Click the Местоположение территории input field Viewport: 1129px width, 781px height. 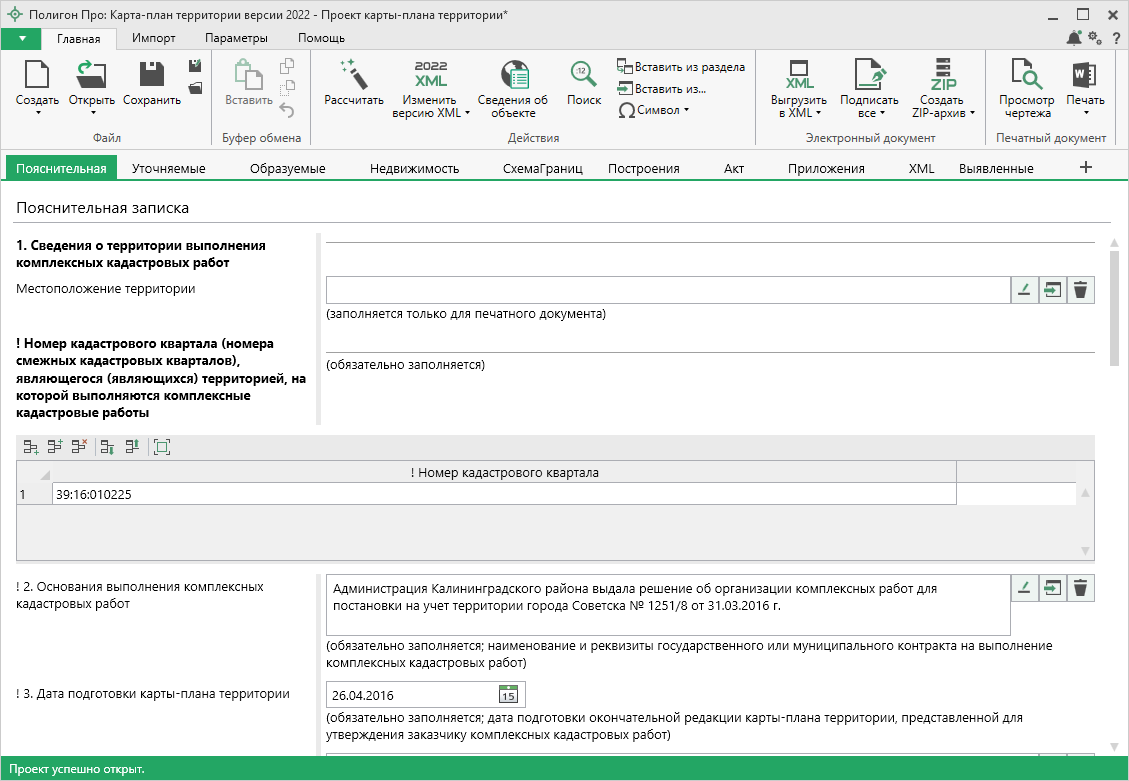coord(668,290)
